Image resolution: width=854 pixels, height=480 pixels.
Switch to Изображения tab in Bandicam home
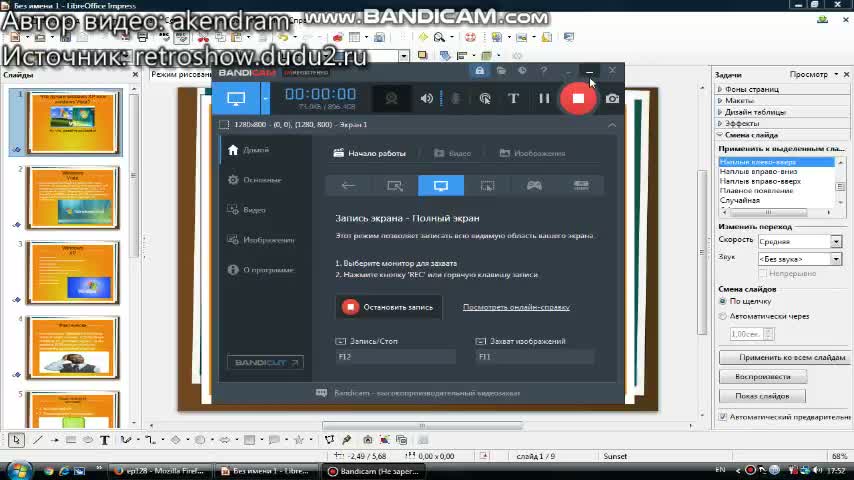[533, 154]
